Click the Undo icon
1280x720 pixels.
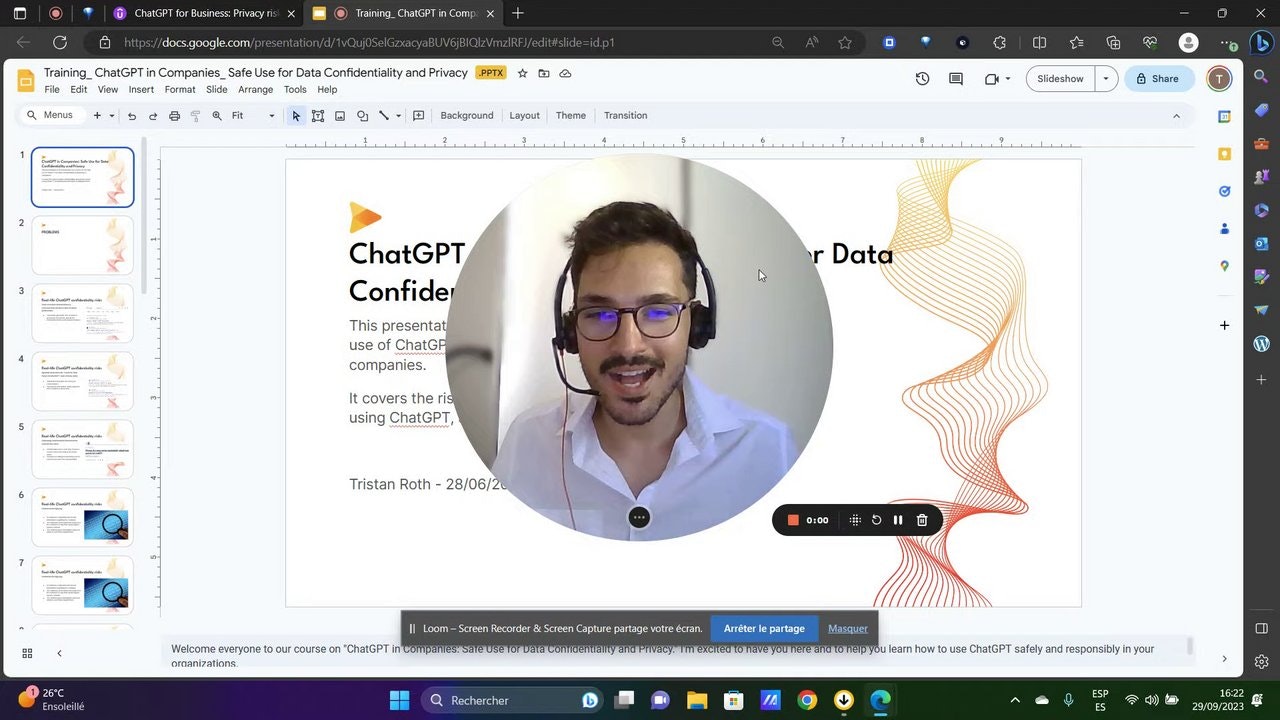(131, 115)
